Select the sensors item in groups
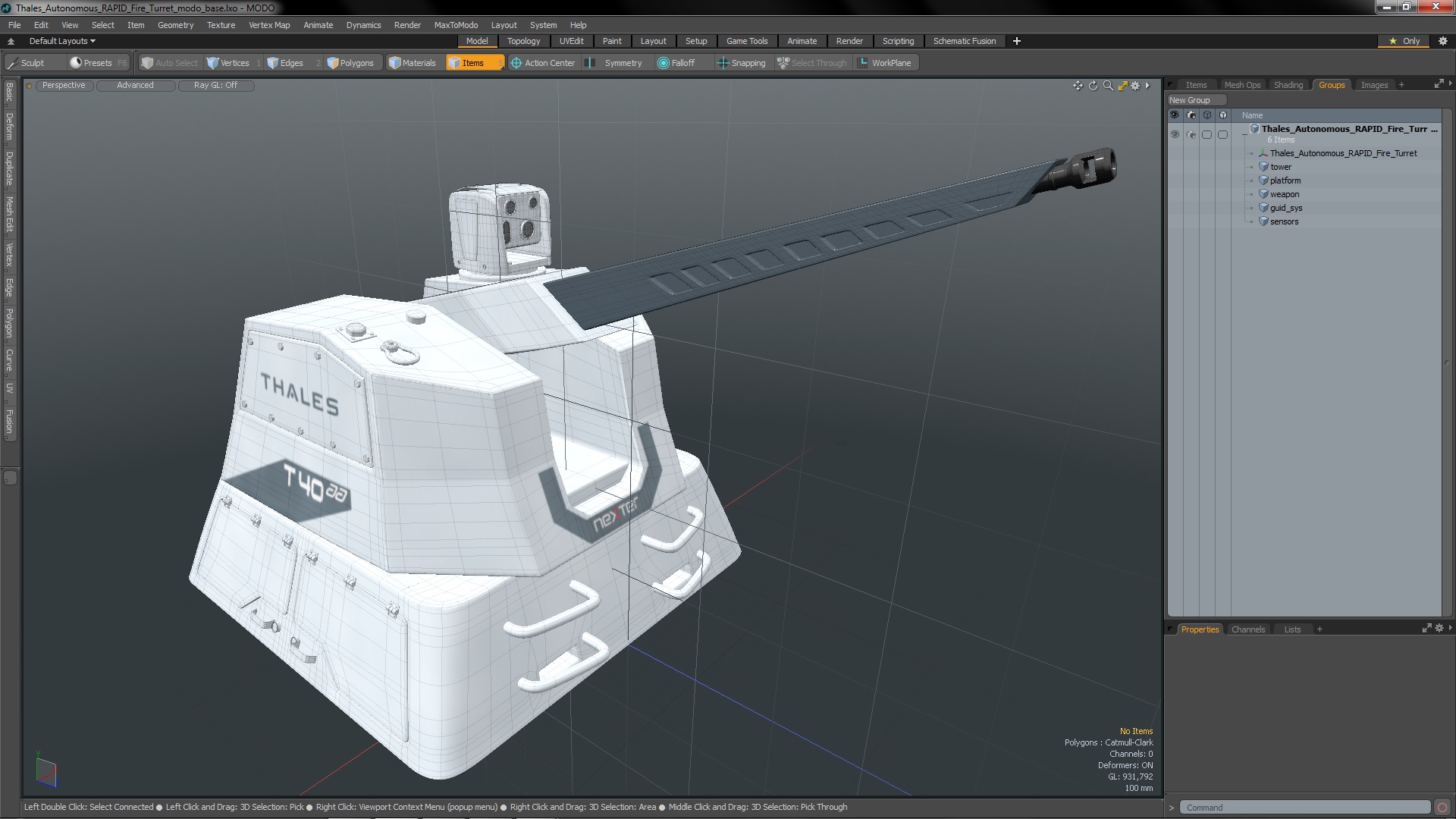 tap(1284, 221)
